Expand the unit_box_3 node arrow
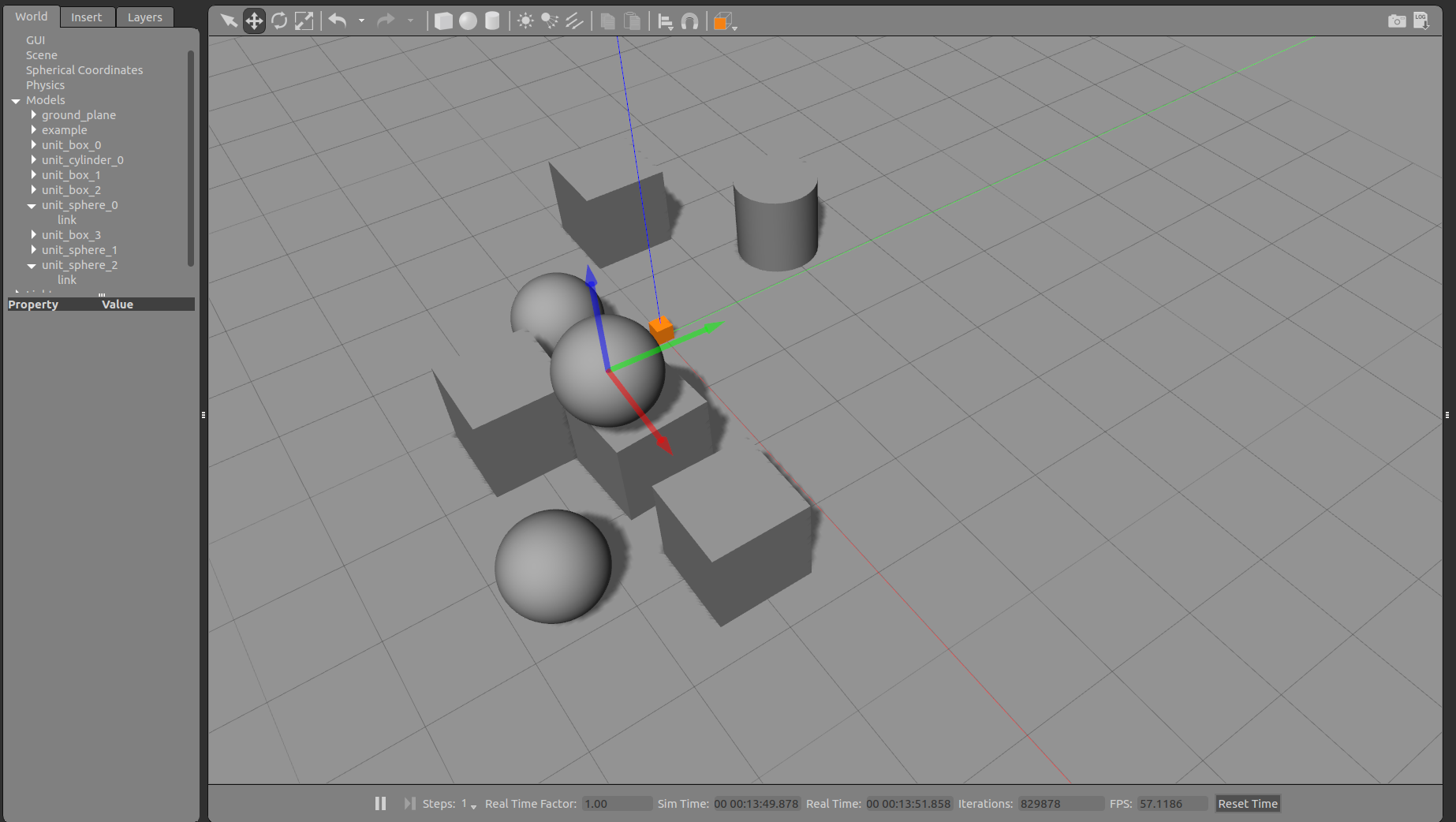 [34, 235]
